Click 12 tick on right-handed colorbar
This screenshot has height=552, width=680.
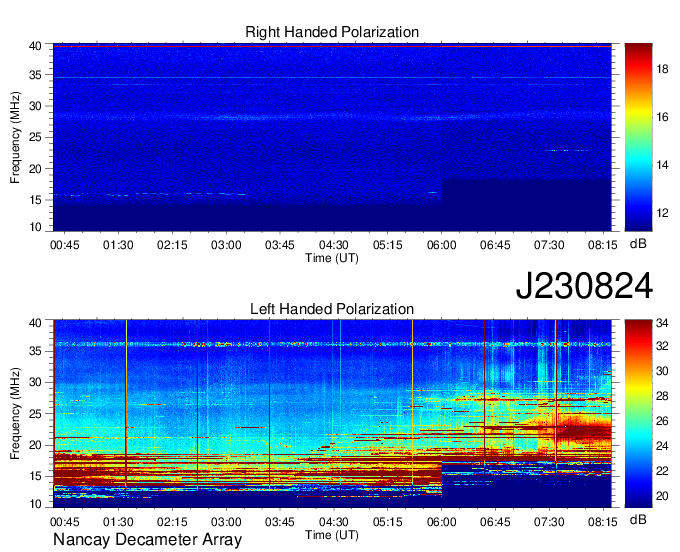(662, 213)
